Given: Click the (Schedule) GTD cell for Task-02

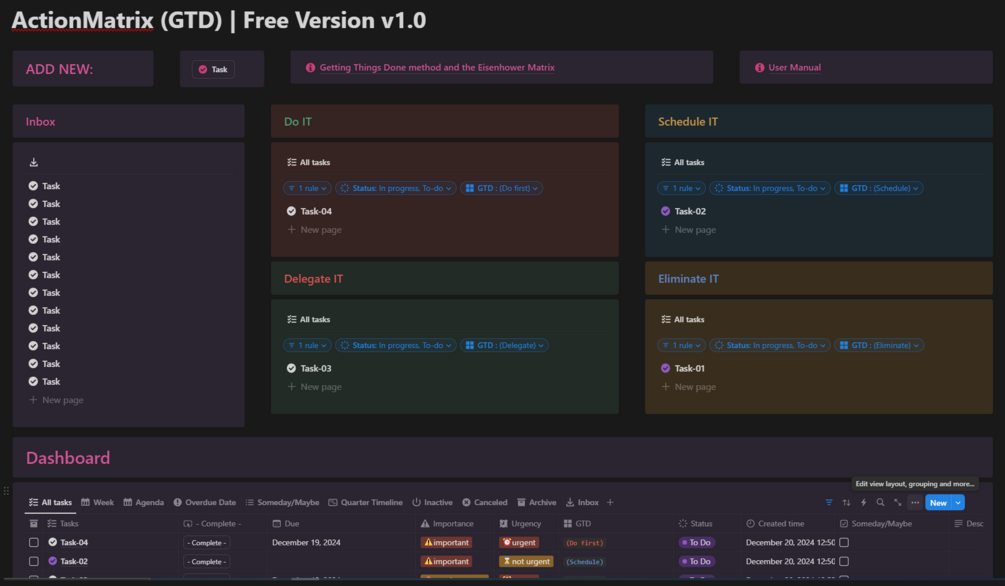Looking at the screenshot, I should pyautogui.click(x=585, y=562).
